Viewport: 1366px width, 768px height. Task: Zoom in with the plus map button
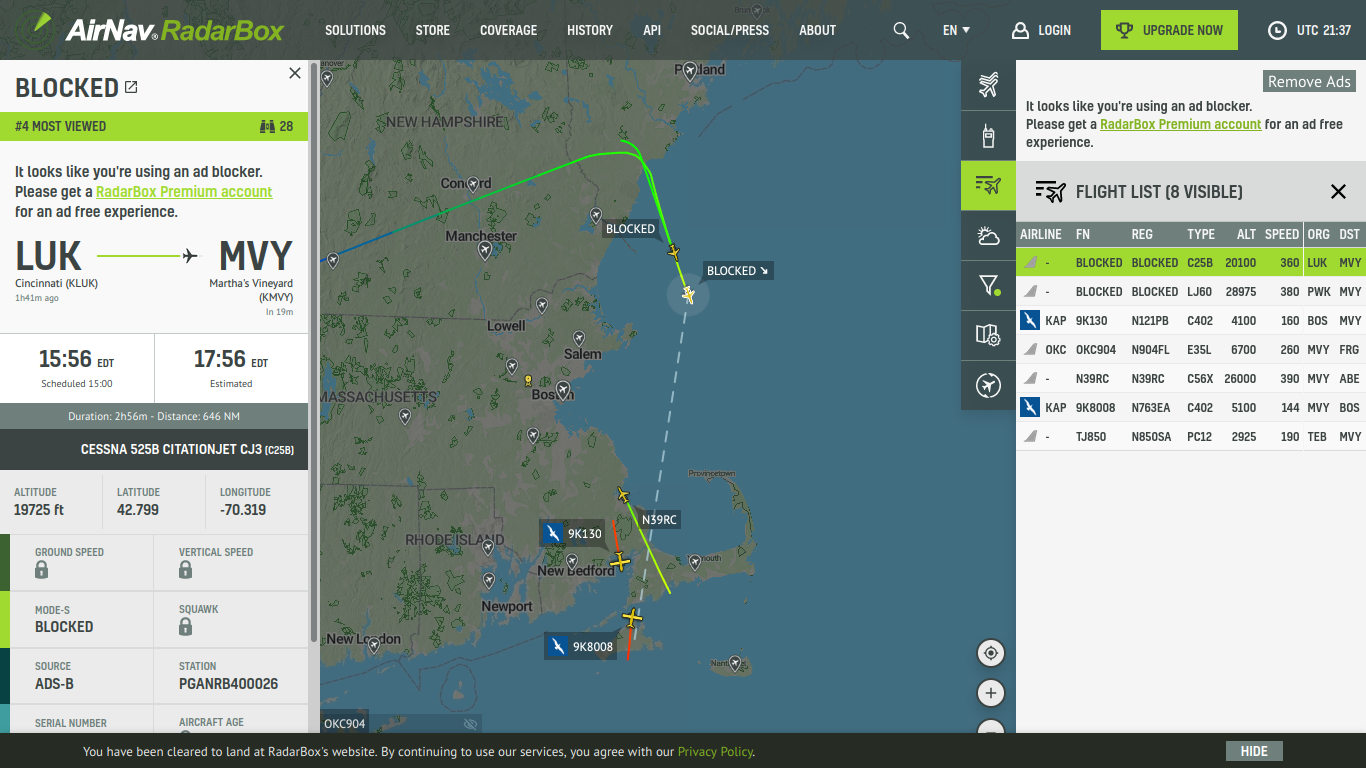pyautogui.click(x=991, y=693)
